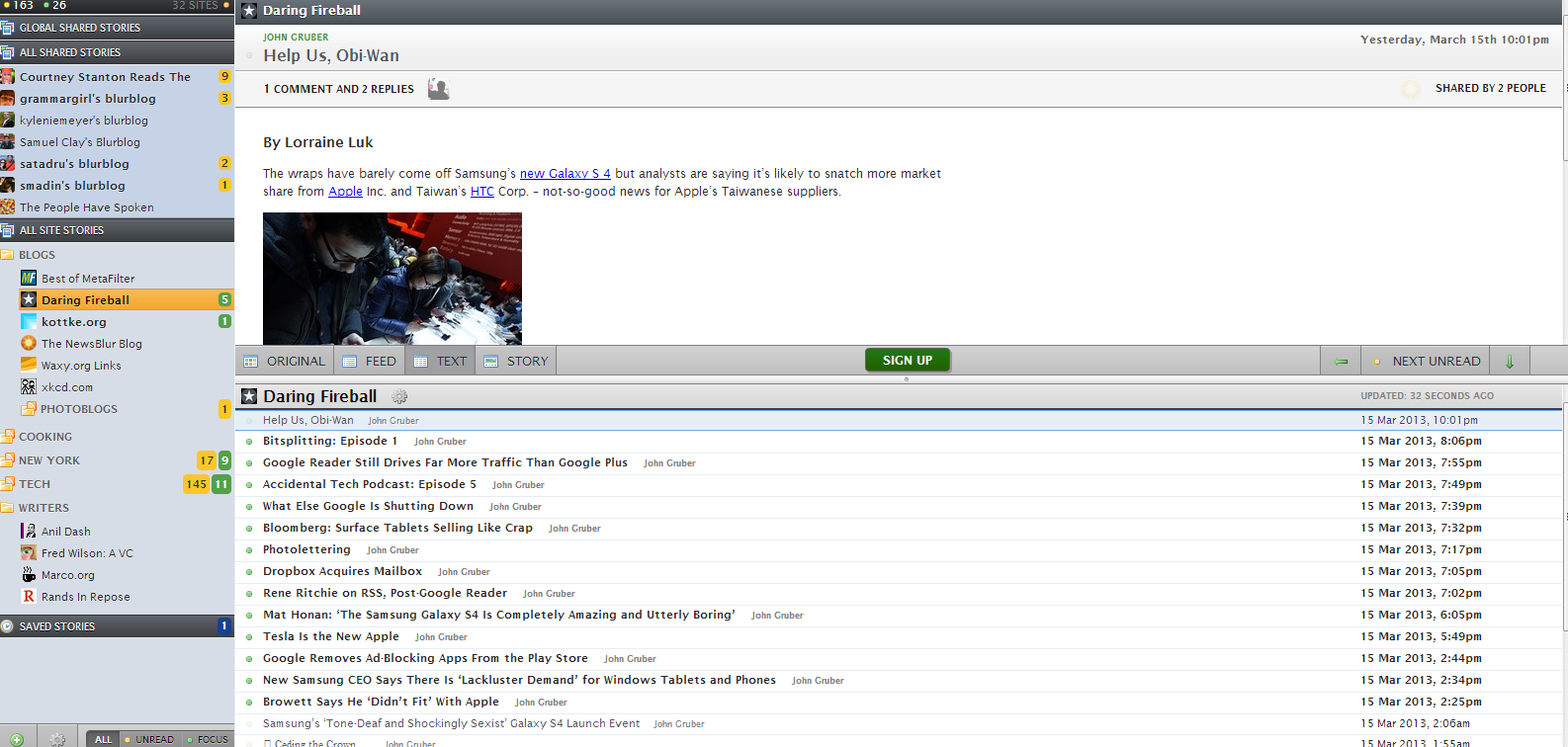This screenshot has height=747, width=1568.
Task: Click the previous story left arrow
Action: pyautogui.click(x=1341, y=361)
